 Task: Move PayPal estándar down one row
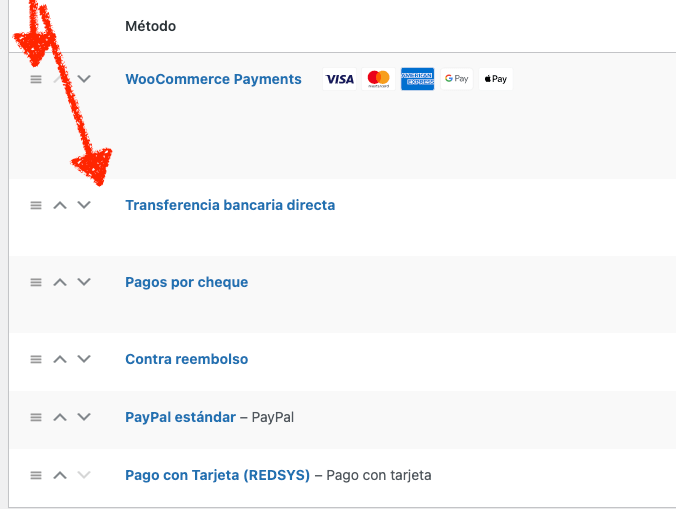[84, 417]
